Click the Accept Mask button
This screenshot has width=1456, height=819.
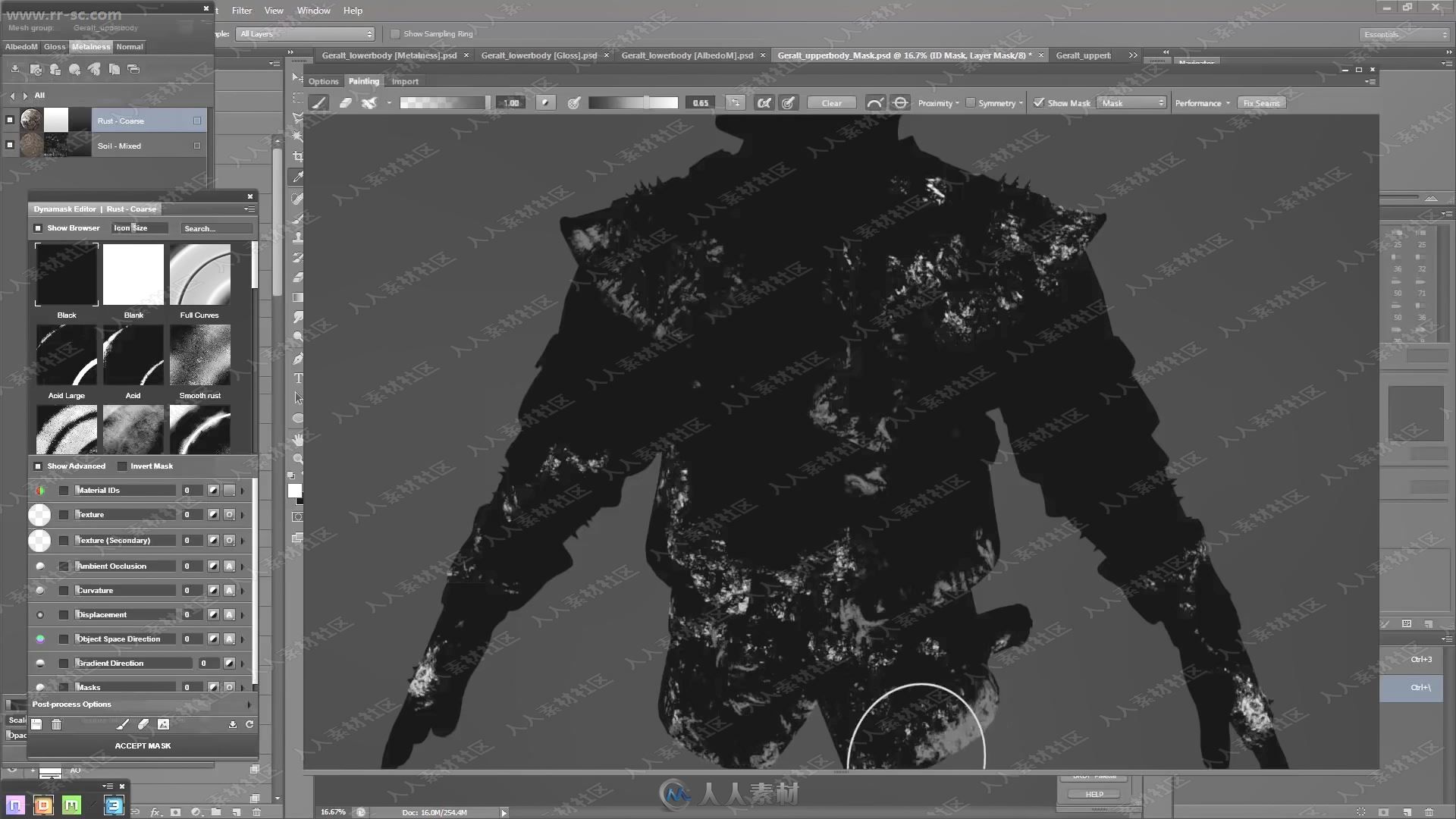[x=142, y=745]
